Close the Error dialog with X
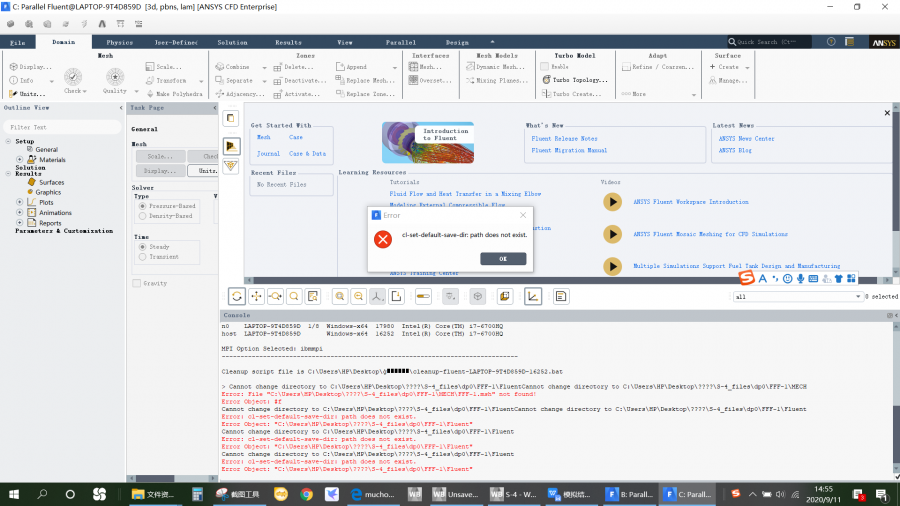 click(x=523, y=215)
